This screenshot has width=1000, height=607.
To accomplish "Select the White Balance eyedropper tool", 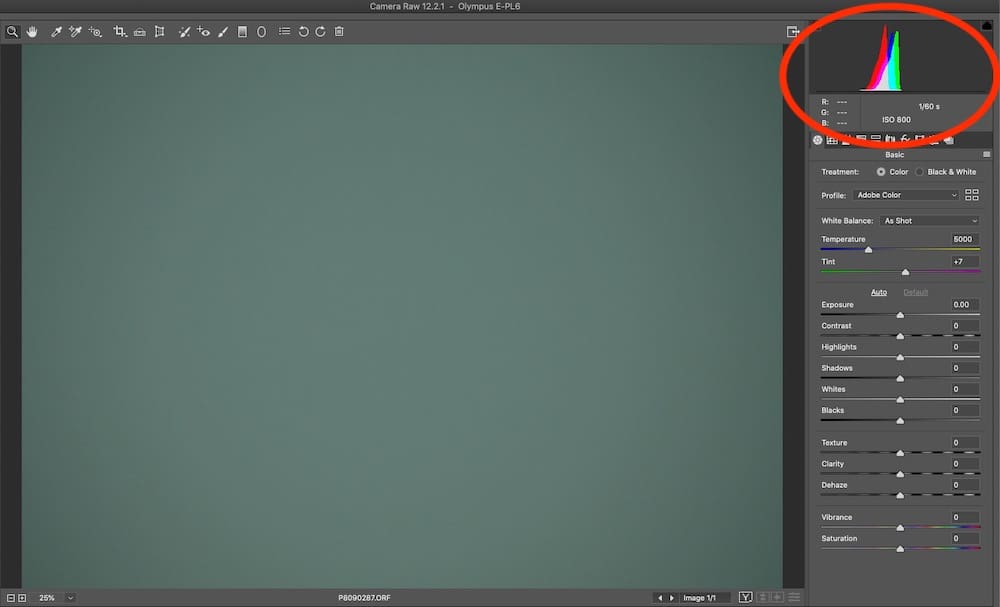I will 56,31.
